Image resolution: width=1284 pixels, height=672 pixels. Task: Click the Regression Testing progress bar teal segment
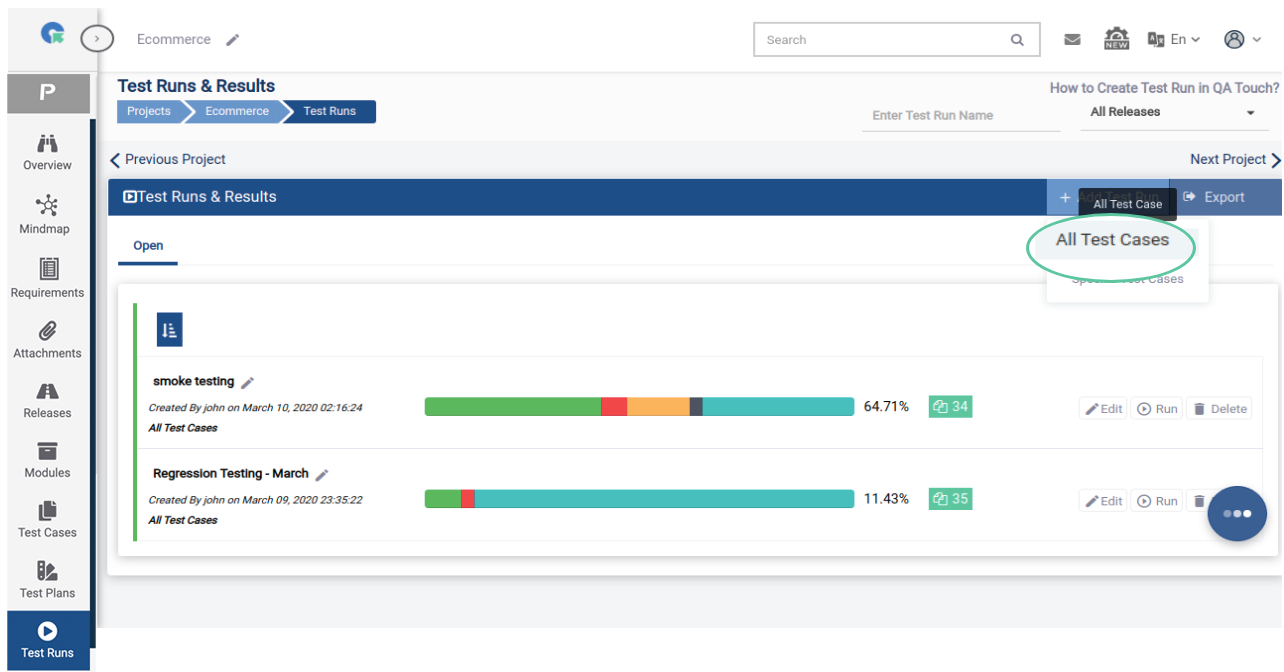point(664,499)
